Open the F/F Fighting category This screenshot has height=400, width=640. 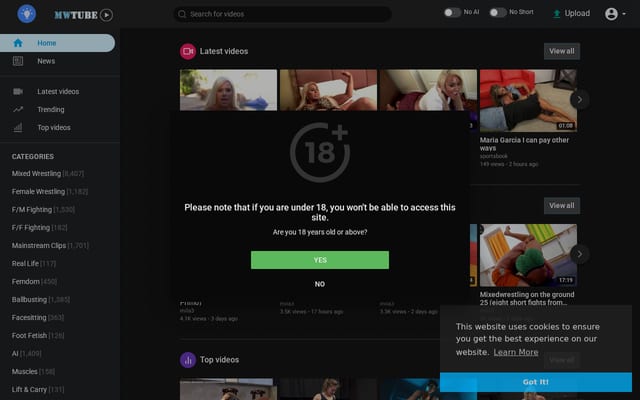[x=40, y=227]
